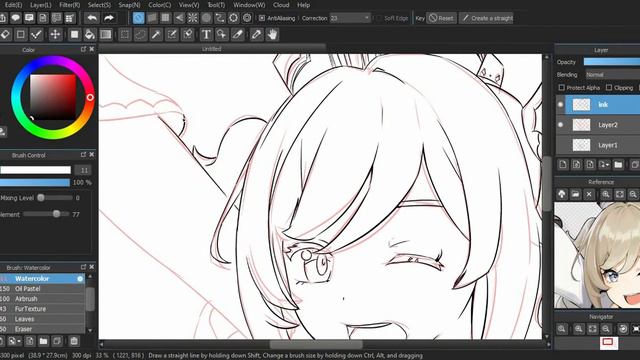Zoom in on the Navigator panel
Viewport: 640px width, 360px height.
click(x=578, y=329)
